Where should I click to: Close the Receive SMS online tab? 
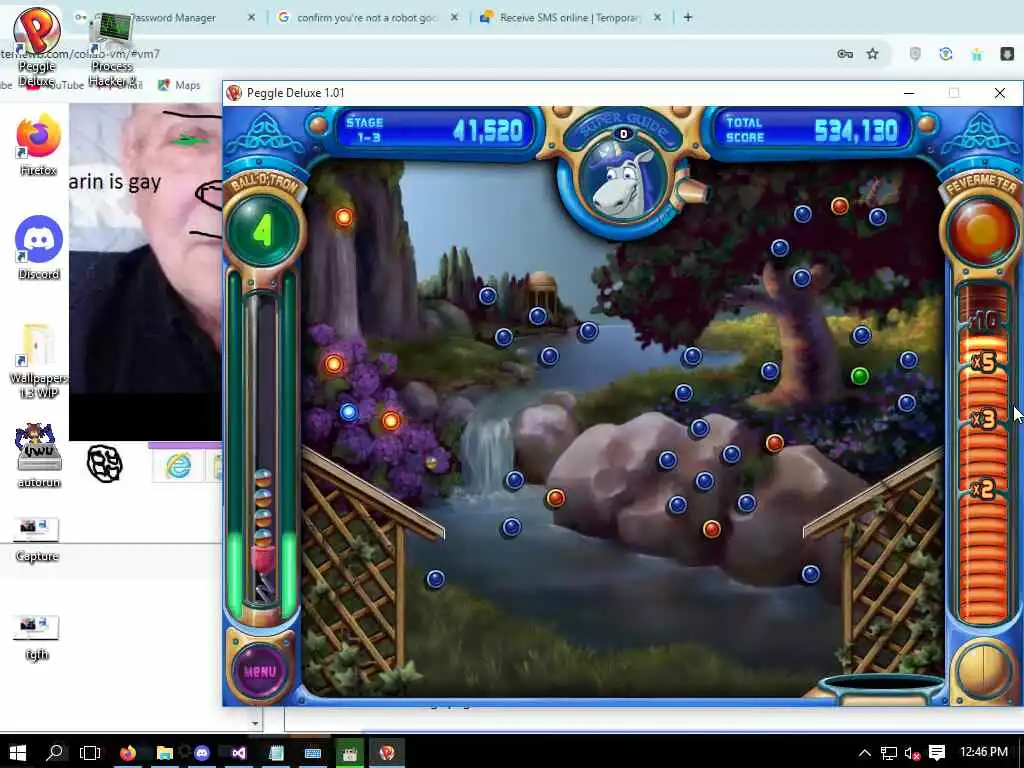(658, 18)
